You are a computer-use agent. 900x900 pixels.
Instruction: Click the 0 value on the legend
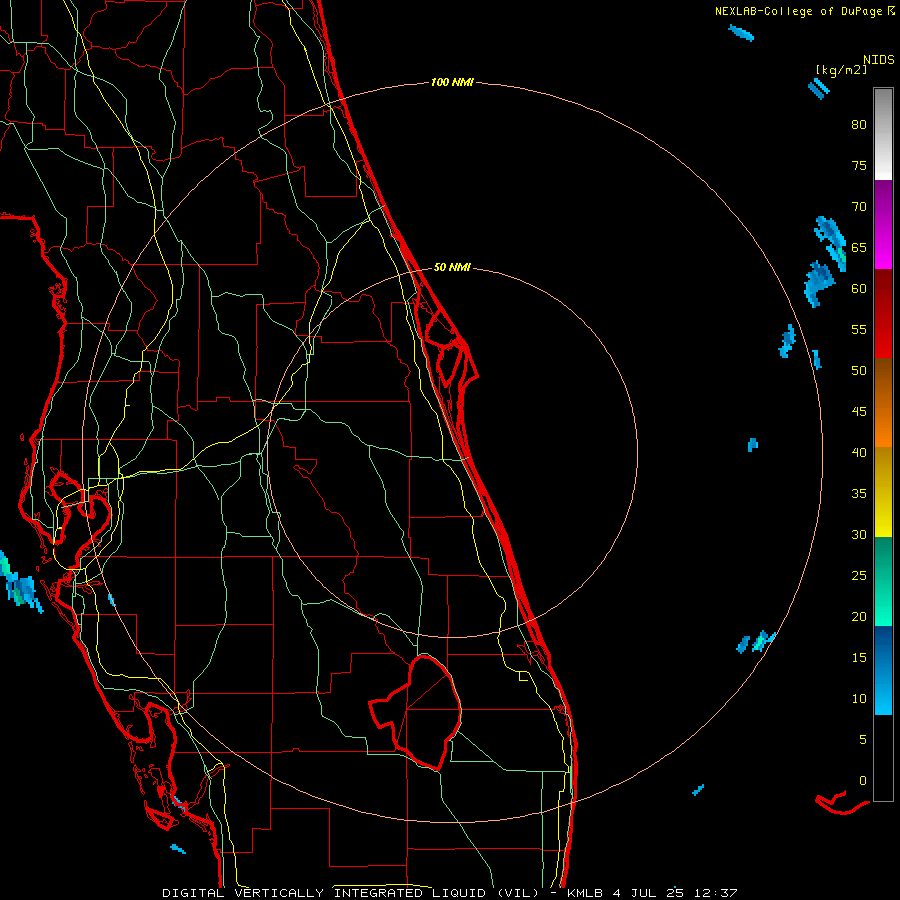click(x=863, y=781)
